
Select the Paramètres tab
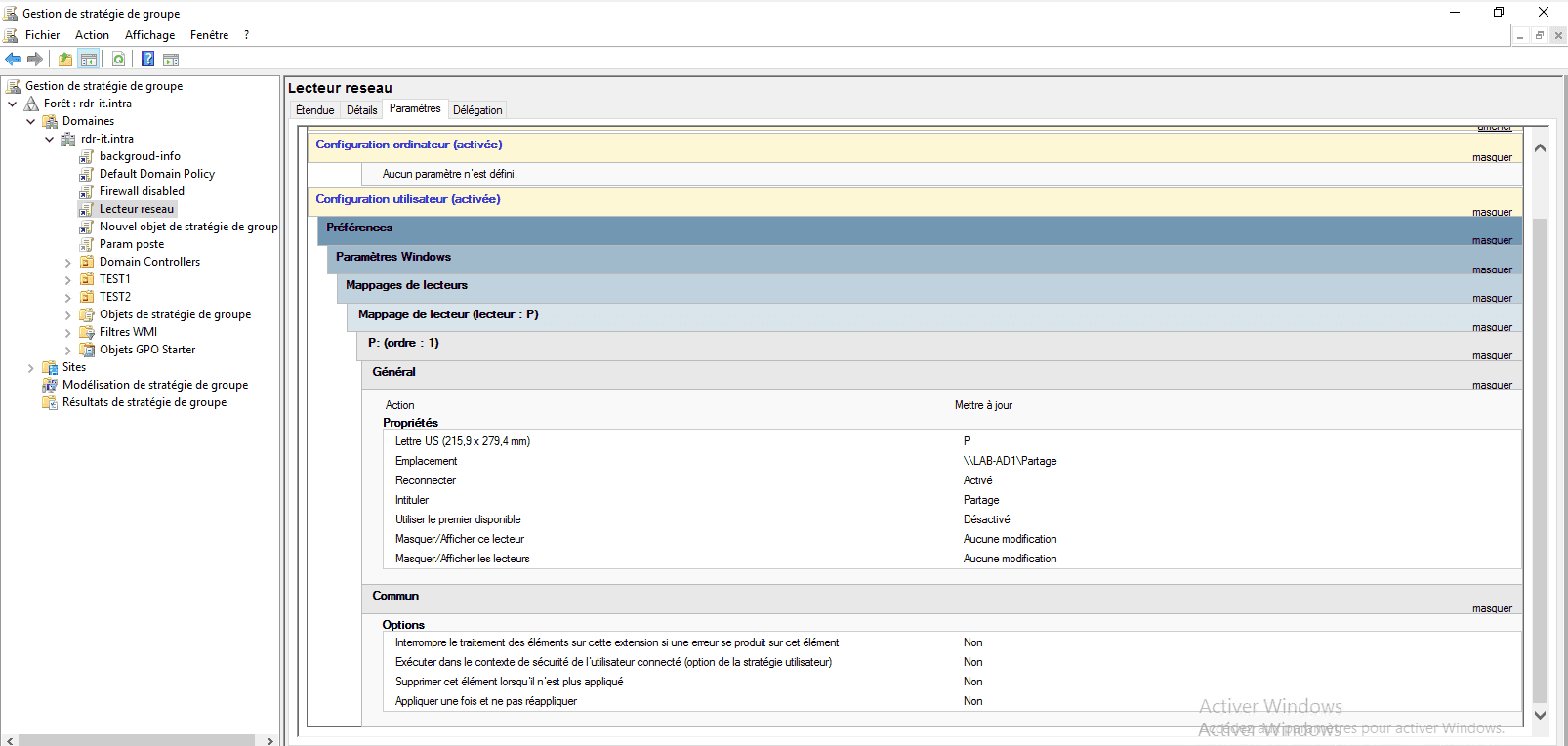pos(415,108)
